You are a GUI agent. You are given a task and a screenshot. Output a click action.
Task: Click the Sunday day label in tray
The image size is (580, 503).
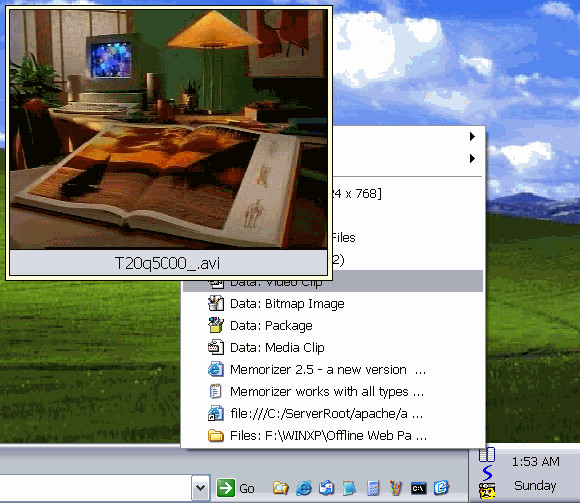(x=535, y=486)
